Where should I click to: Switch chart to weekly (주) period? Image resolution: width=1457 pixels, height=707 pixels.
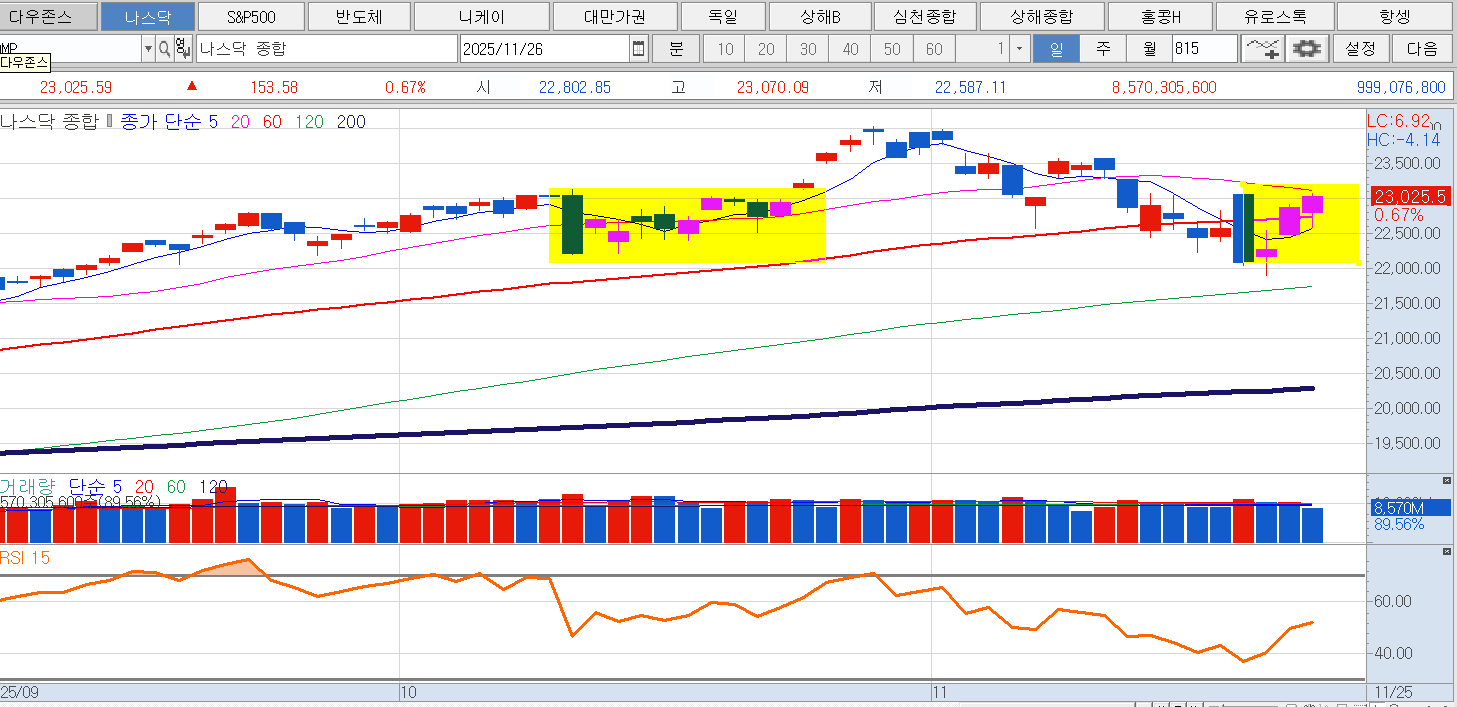pos(1103,49)
